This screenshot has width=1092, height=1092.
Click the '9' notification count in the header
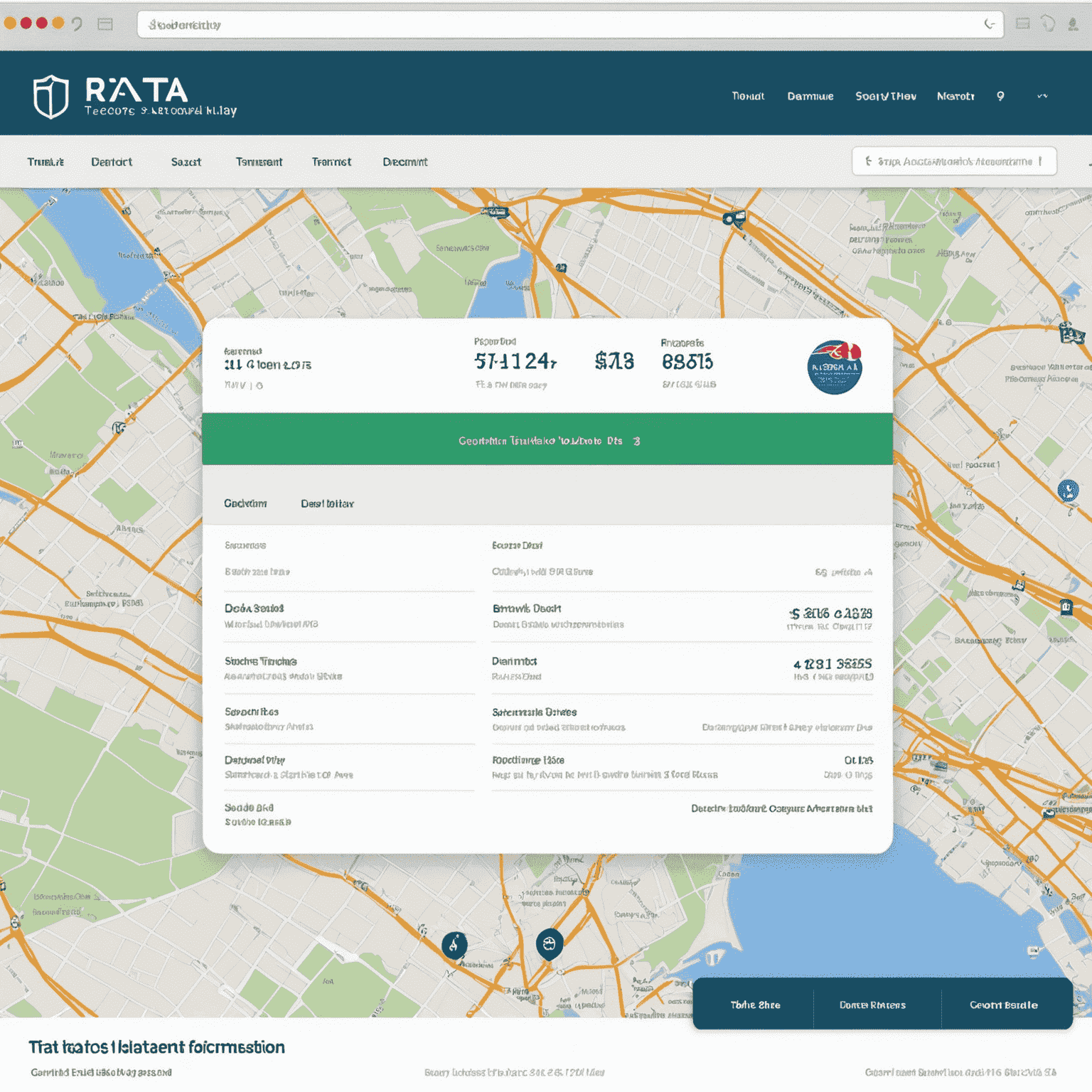[x=1000, y=96]
